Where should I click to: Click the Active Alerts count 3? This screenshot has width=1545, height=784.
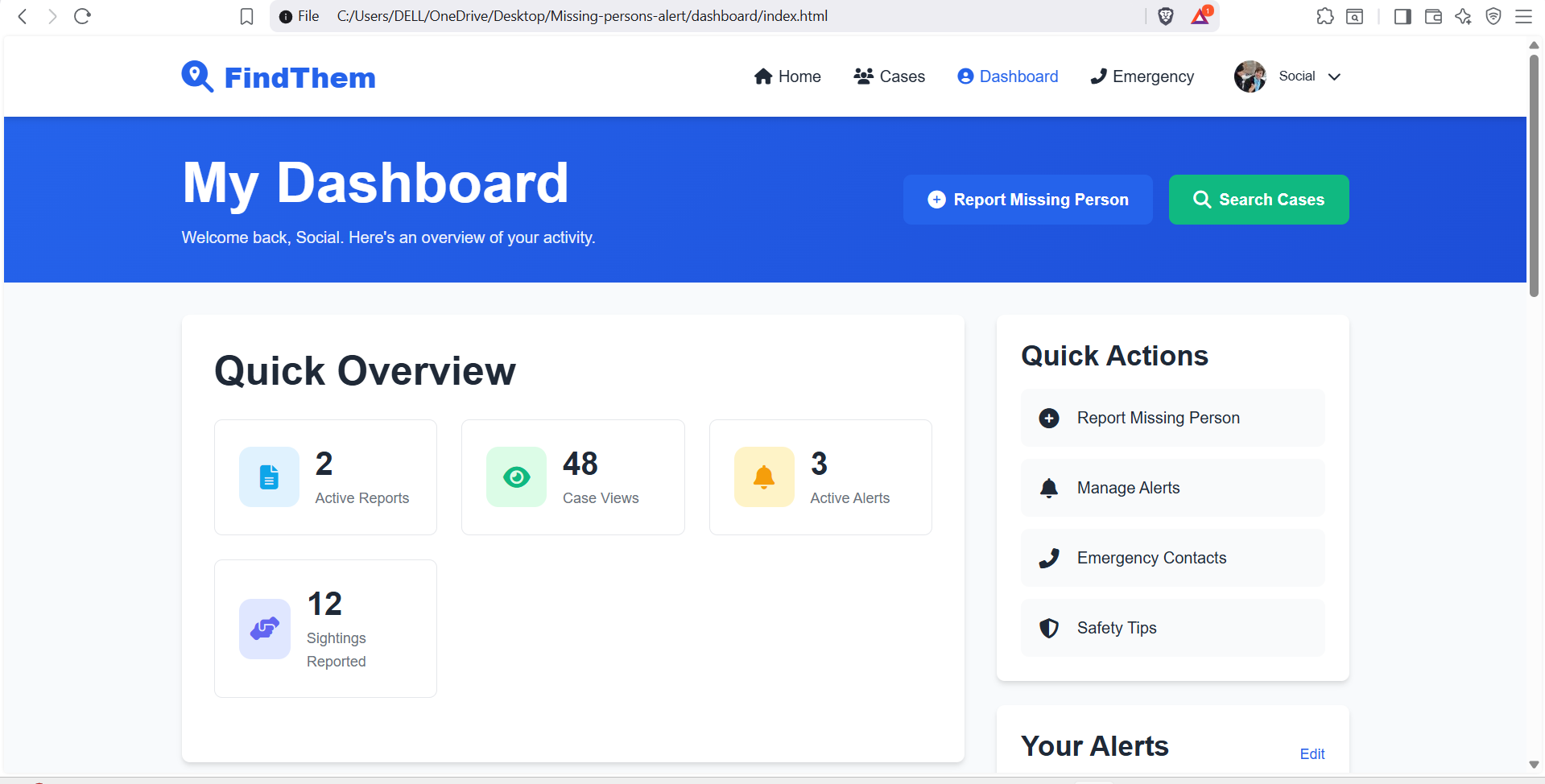pos(819,464)
